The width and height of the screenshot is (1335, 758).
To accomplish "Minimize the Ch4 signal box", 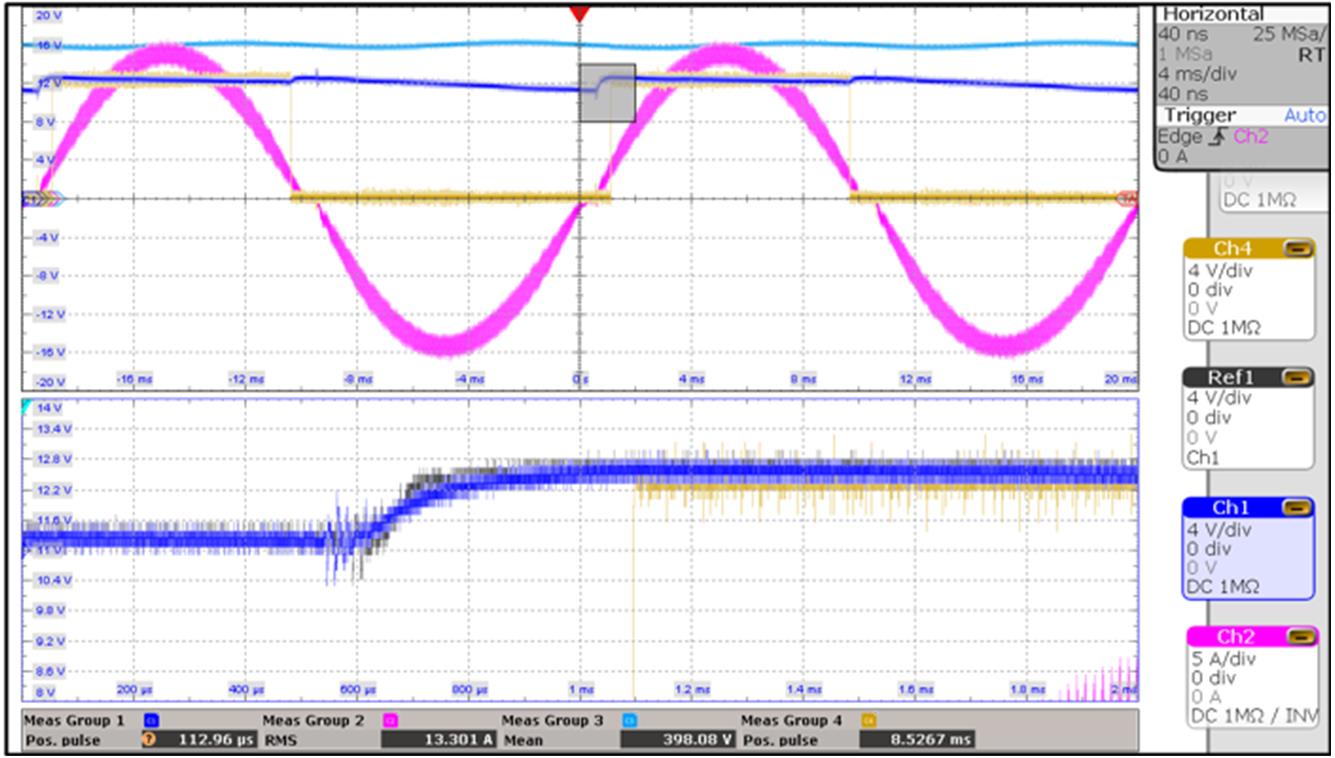I will coord(1297,249).
